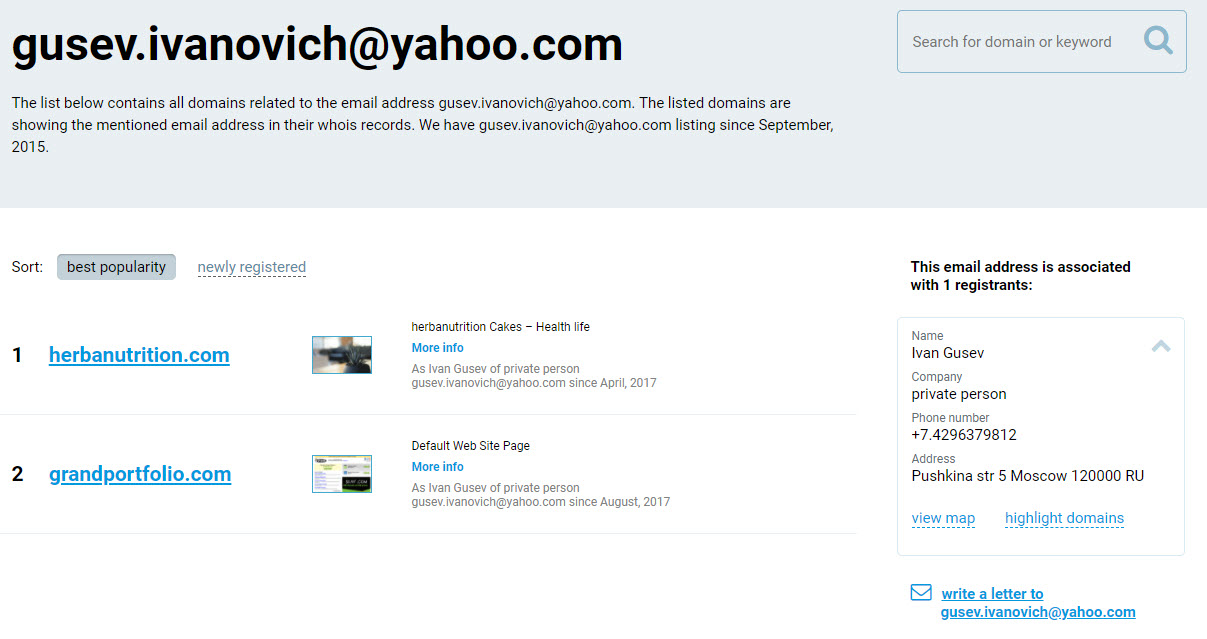This screenshot has height=639, width=1207.
Task: Collapse the registrant details with the chevron
Action: point(1161,346)
